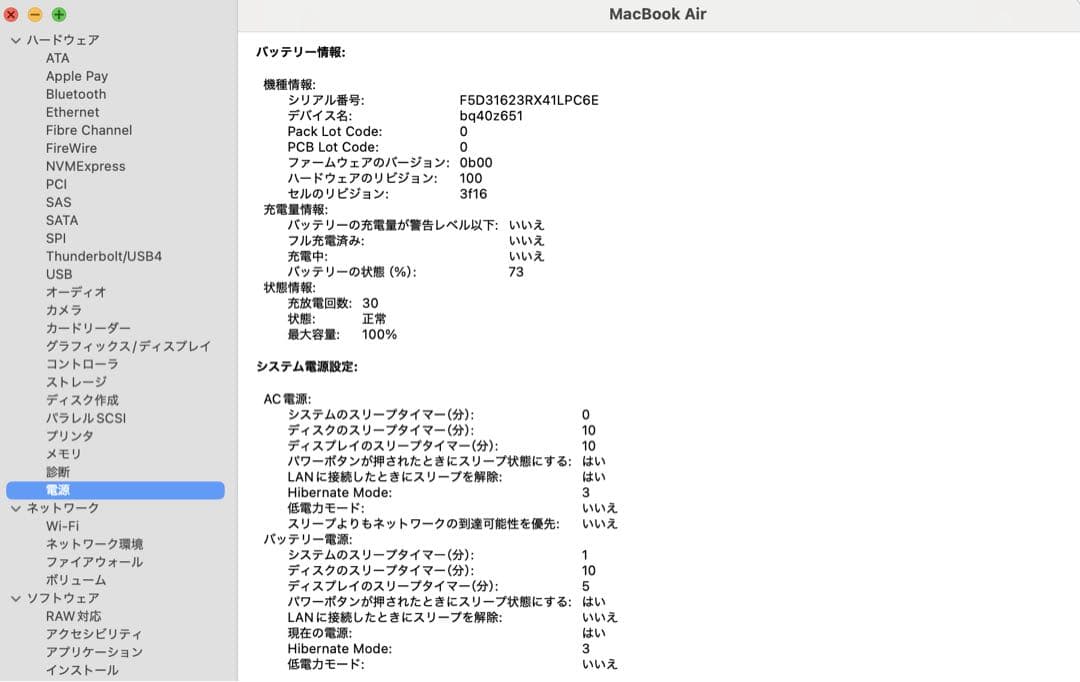The height and width of the screenshot is (682, 1080).
Task: View NVMExpress hardware details
Action: [86, 166]
